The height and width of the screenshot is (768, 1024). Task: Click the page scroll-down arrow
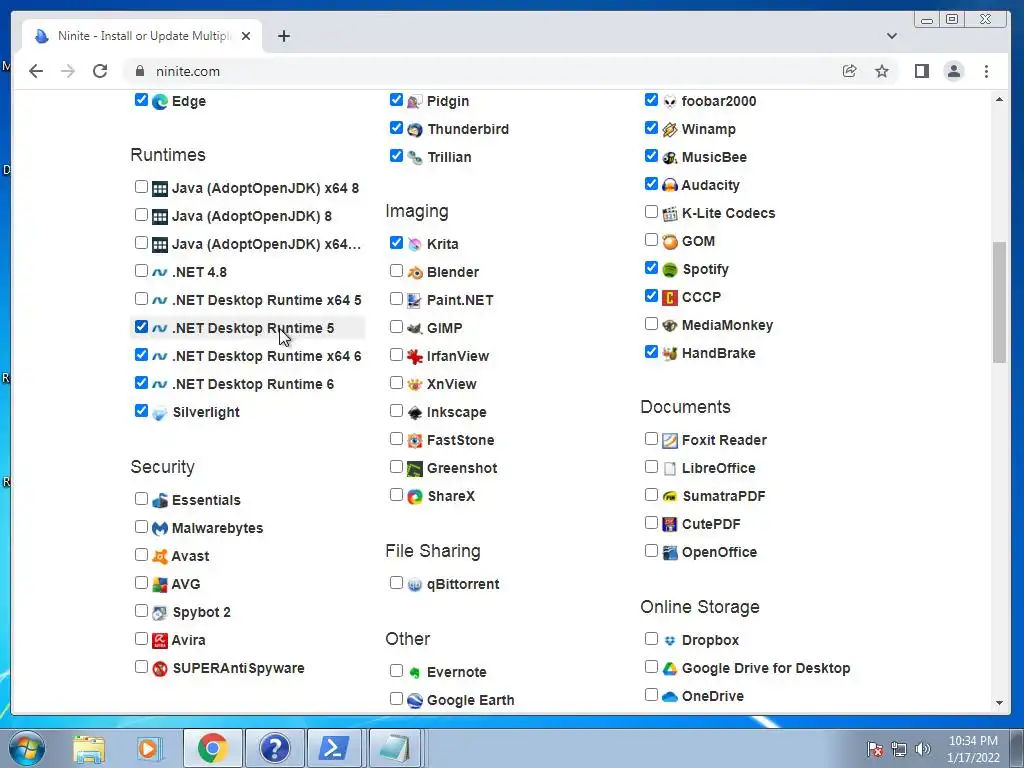tap(999, 703)
